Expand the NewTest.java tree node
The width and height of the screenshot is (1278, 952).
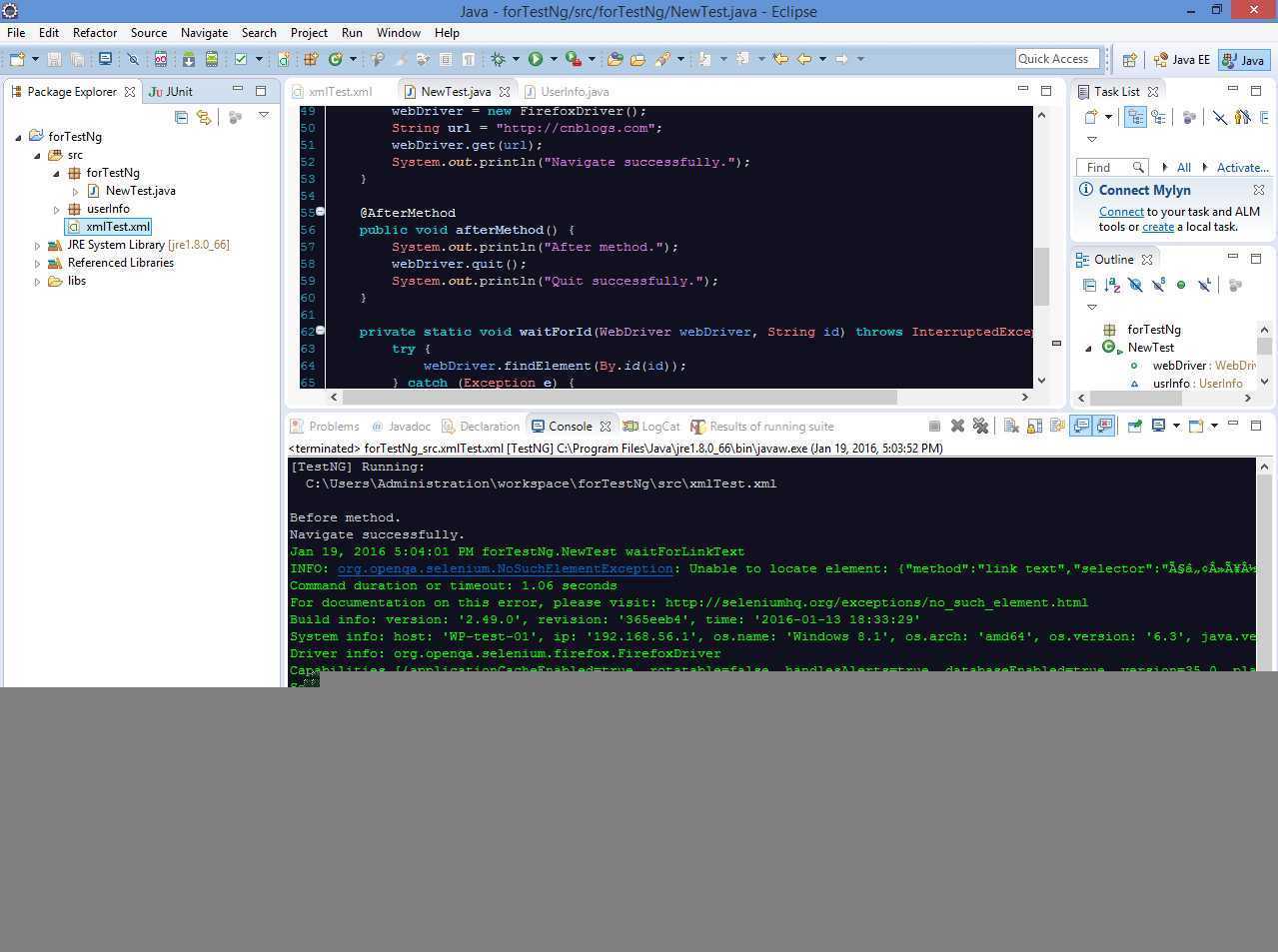[x=75, y=191]
